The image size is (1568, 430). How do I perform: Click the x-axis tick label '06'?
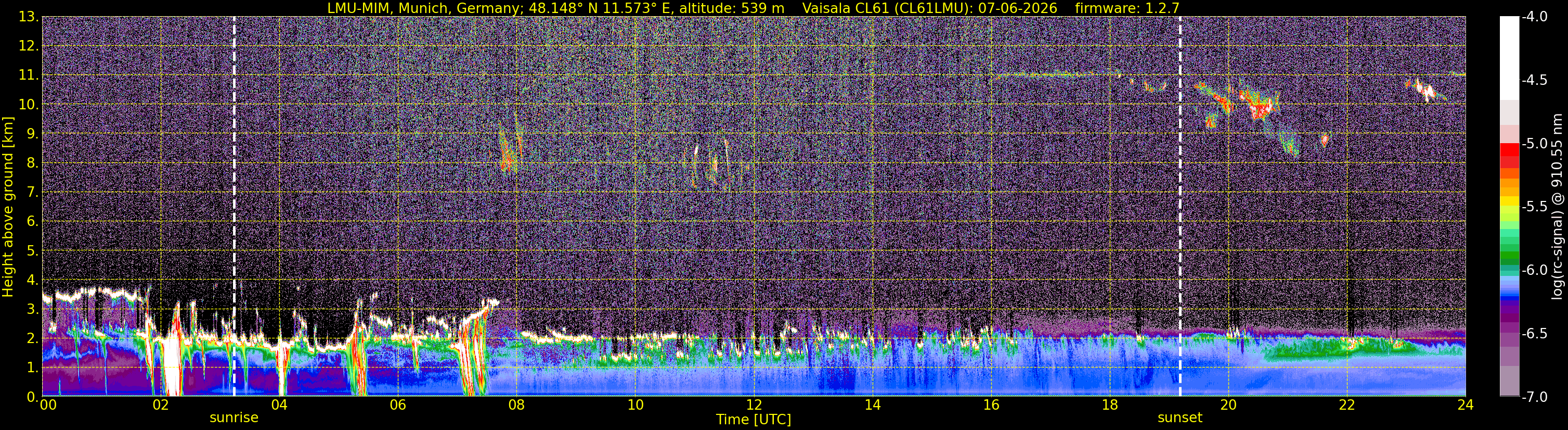click(x=398, y=405)
